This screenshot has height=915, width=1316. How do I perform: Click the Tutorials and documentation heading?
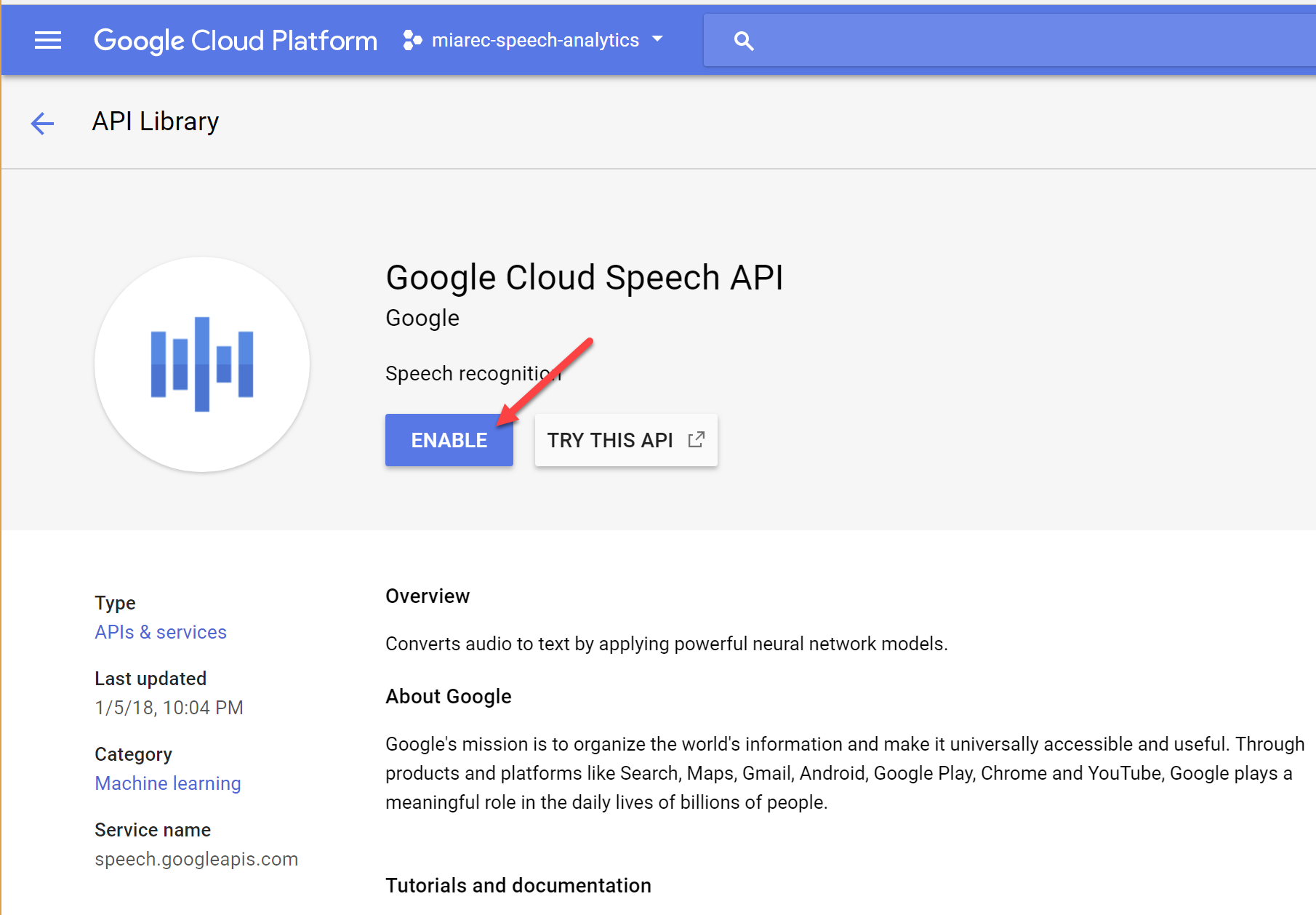tap(518, 886)
